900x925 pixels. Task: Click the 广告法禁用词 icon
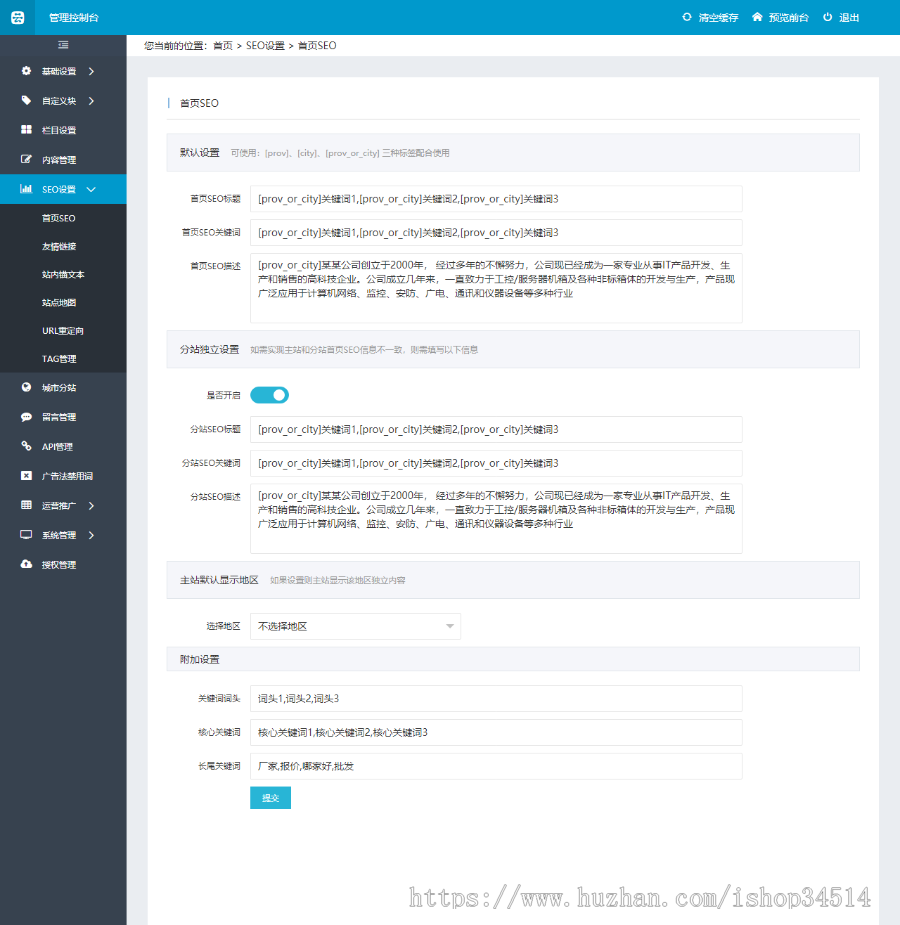pyautogui.click(x=26, y=475)
